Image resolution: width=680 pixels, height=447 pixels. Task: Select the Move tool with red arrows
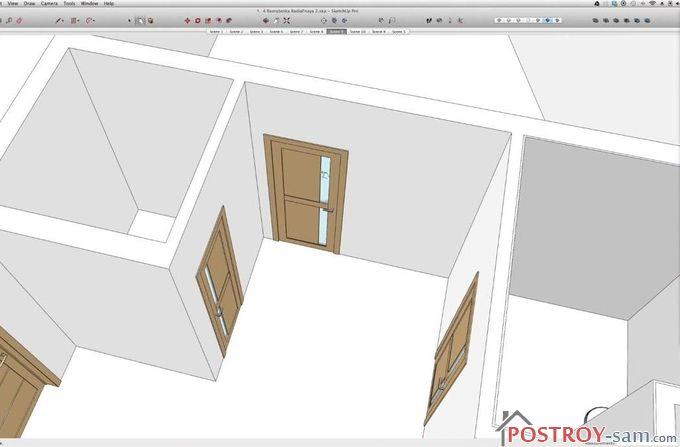click(188, 20)
